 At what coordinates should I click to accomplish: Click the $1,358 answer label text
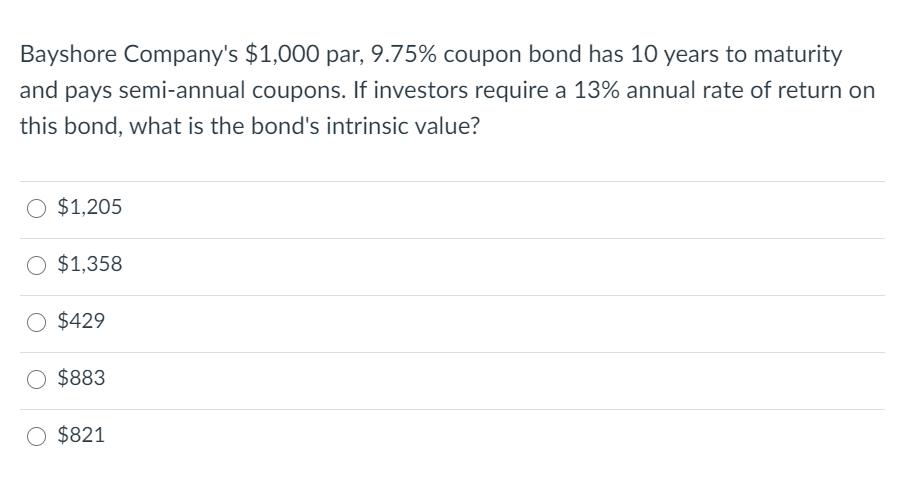[90, 265]
